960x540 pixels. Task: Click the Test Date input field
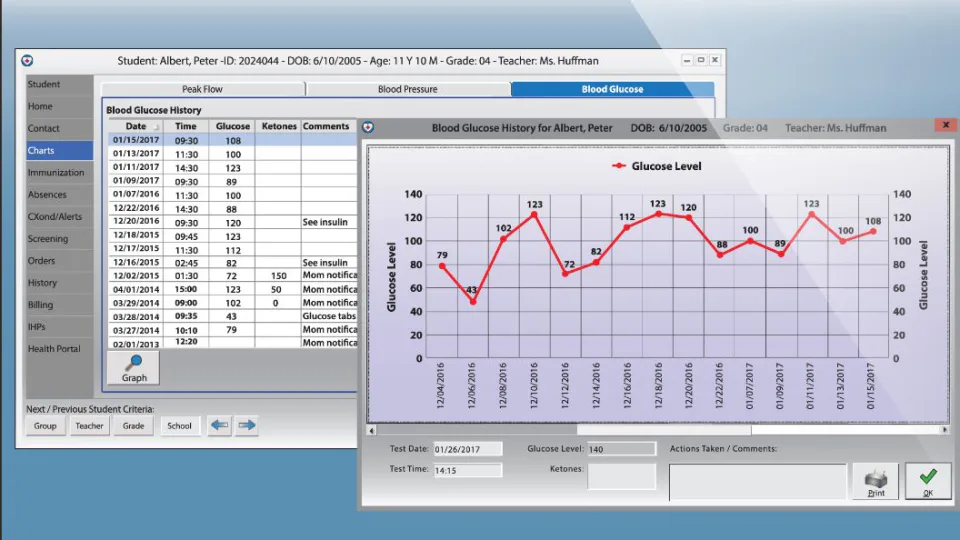pyautogui.click(x=468, y=449)
